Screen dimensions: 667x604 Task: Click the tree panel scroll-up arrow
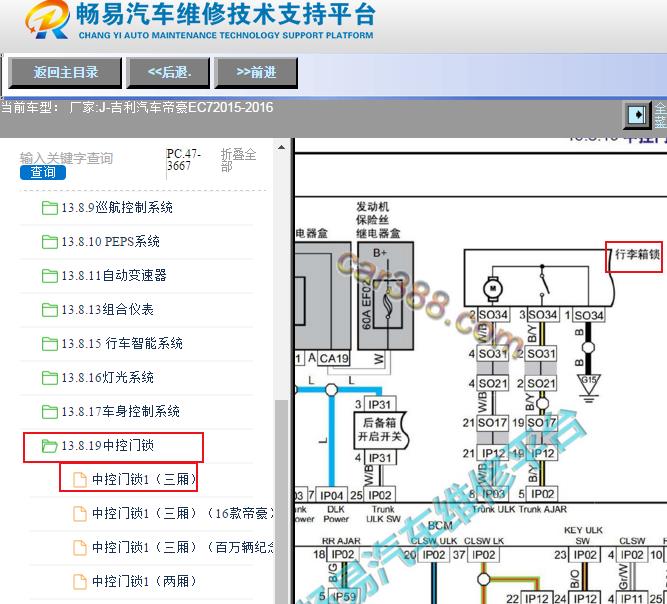[281, 147]
